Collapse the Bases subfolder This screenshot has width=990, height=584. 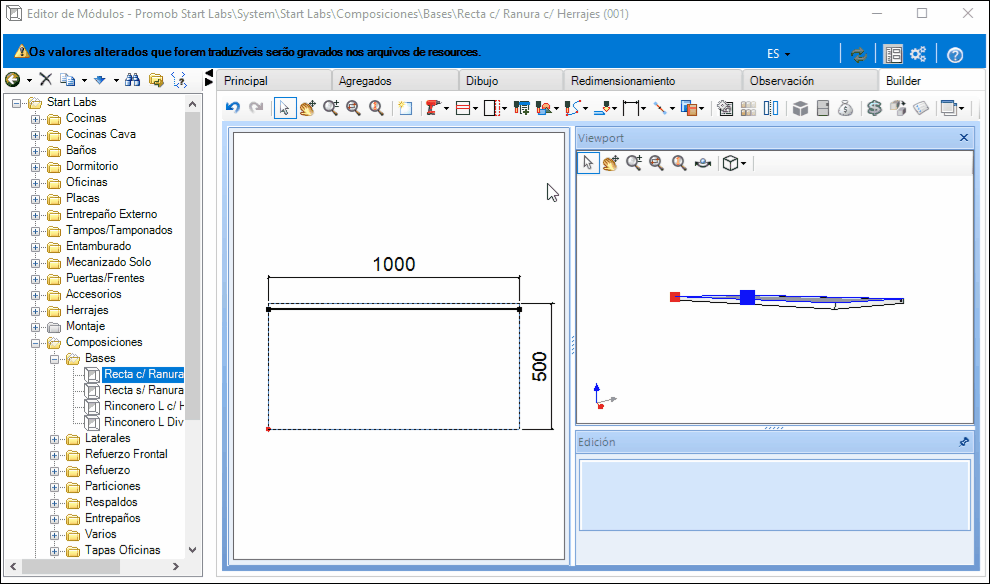coord(55,359)
